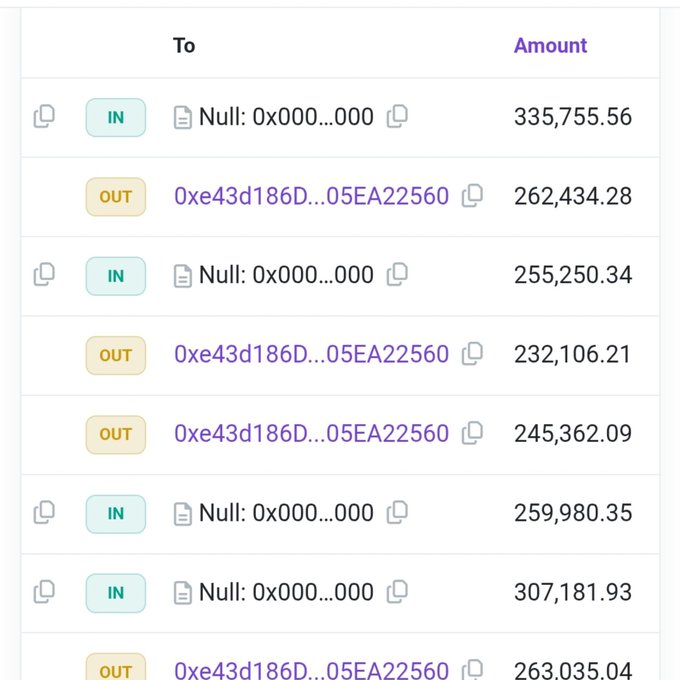Image resolution: width=680 pixels, height=680 pixels.
Task: Copy the 0xe43d186D address in the 245,362.09 row
Action: click(x=472, y=433)
